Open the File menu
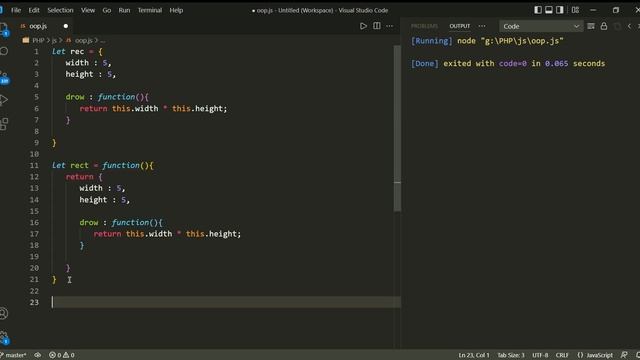The height and width of the screenshot is (360, 640). (x=16, y=10)
